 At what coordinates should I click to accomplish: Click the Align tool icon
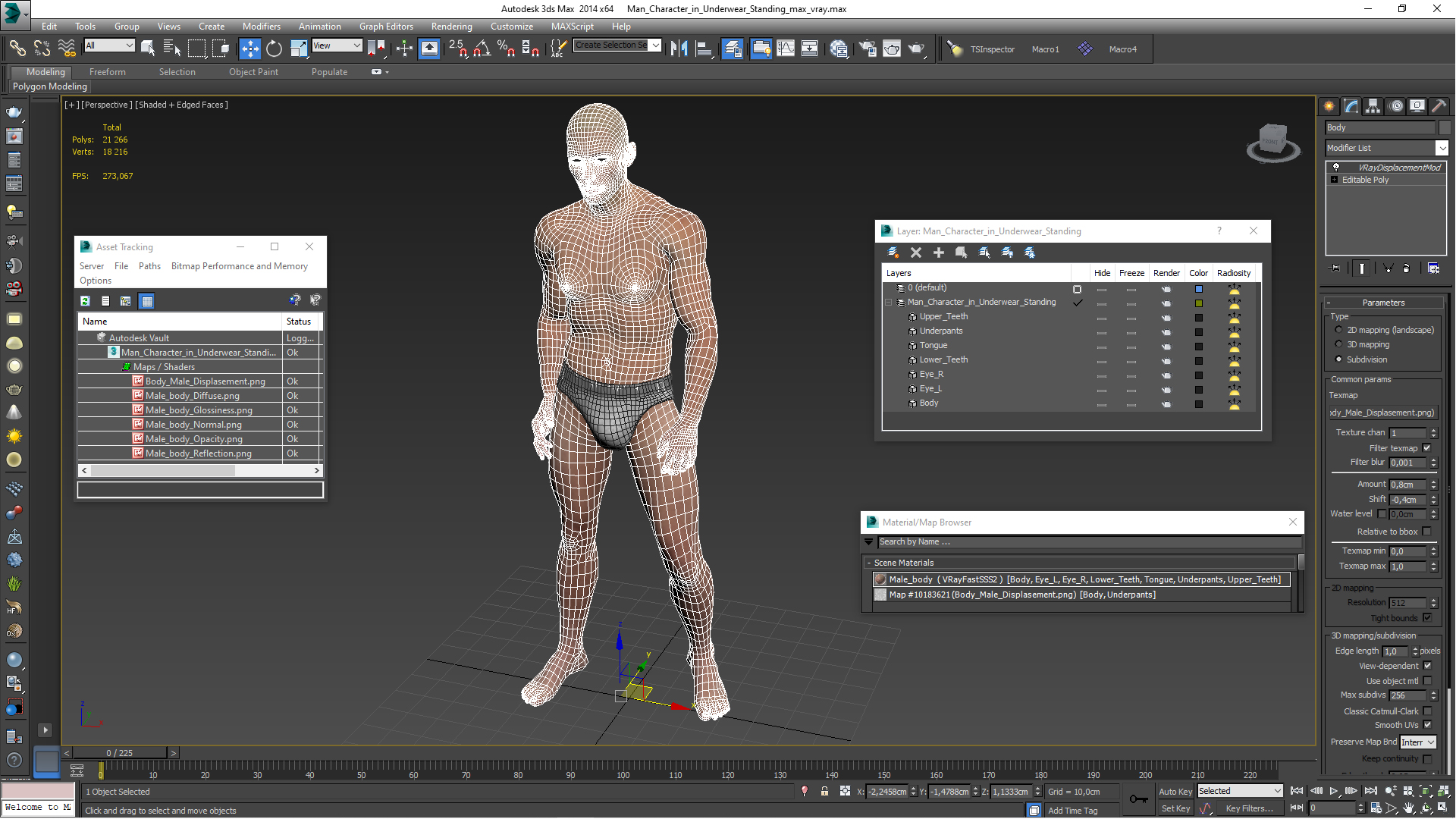pyautogui.click(x=704, y=49)
